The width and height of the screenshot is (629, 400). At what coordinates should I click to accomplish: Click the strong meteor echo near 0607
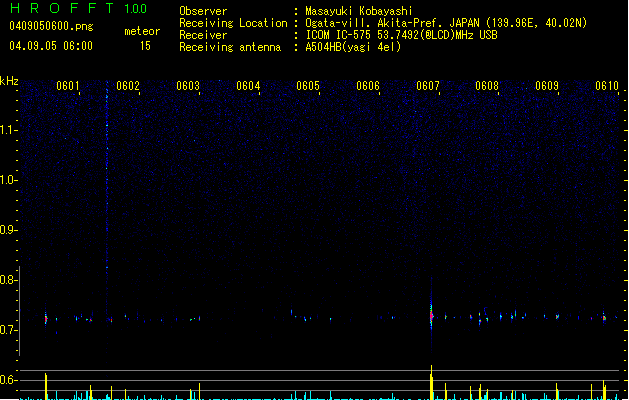431,315
